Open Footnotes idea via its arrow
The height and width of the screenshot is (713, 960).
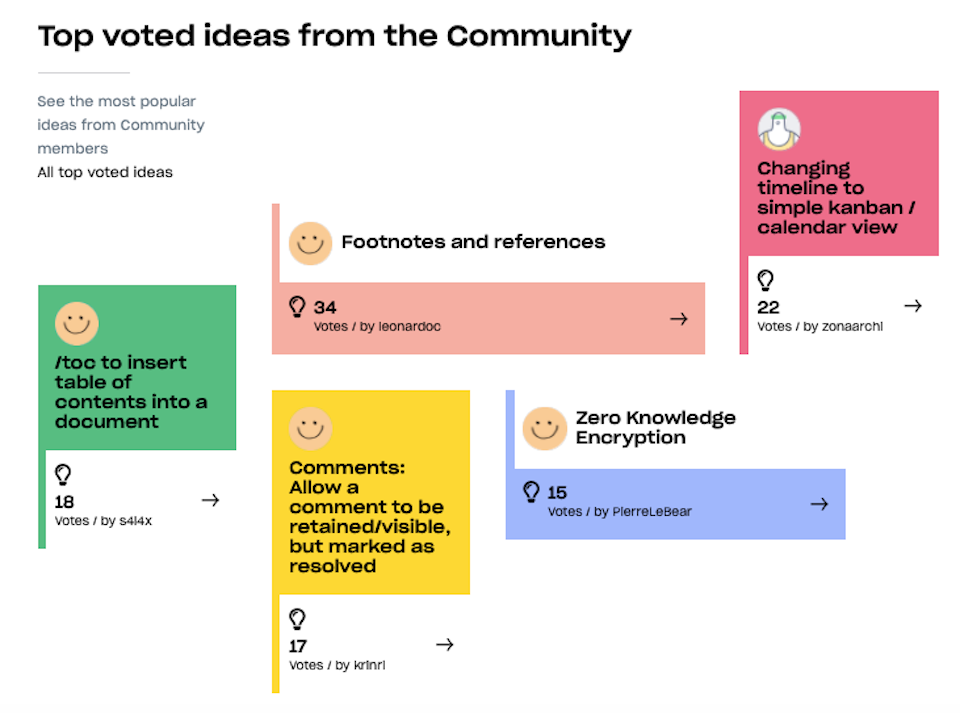679,319
